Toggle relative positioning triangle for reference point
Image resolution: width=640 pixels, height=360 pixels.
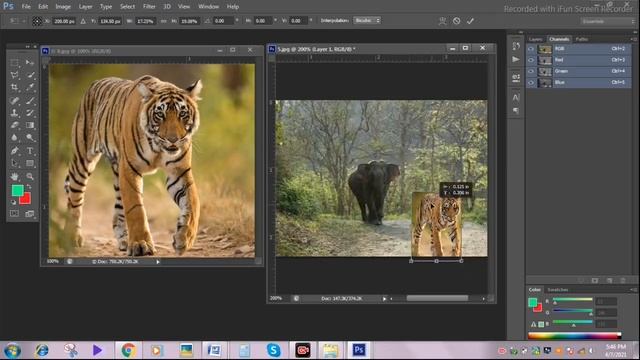click(83, 21)
